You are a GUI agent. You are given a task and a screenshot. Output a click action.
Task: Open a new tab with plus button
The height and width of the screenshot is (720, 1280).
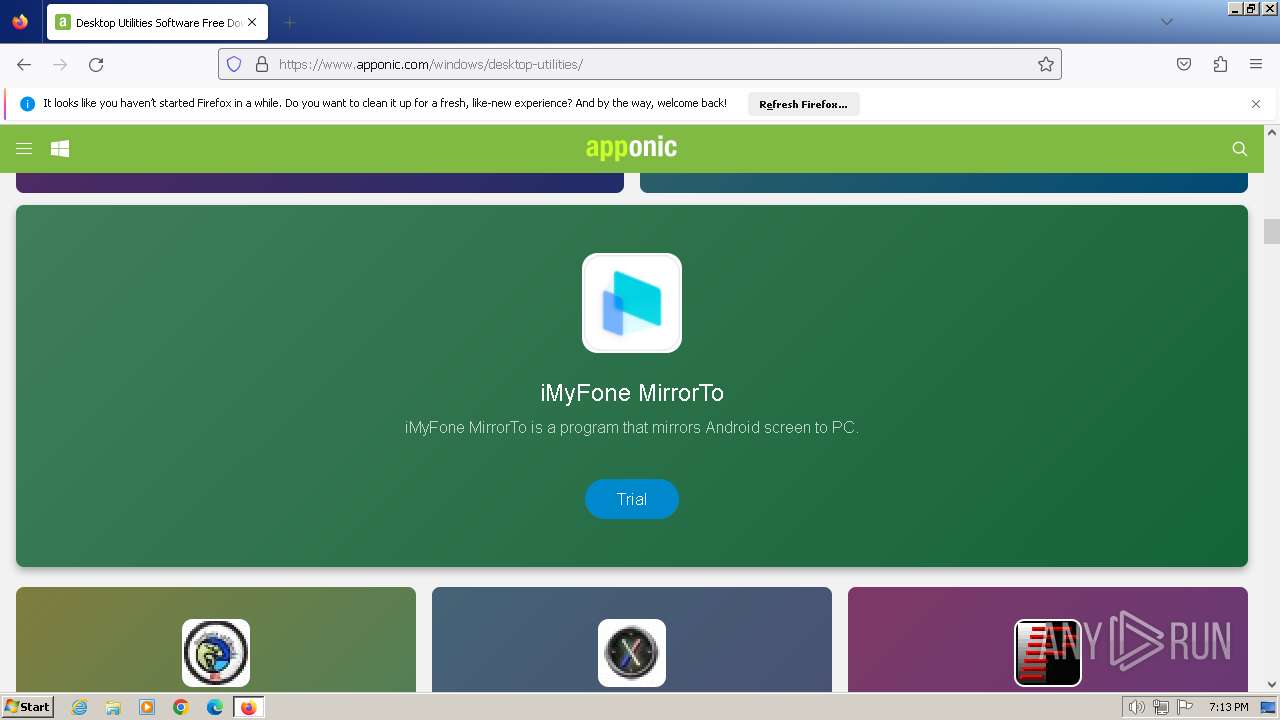click(x=289, y=22)
